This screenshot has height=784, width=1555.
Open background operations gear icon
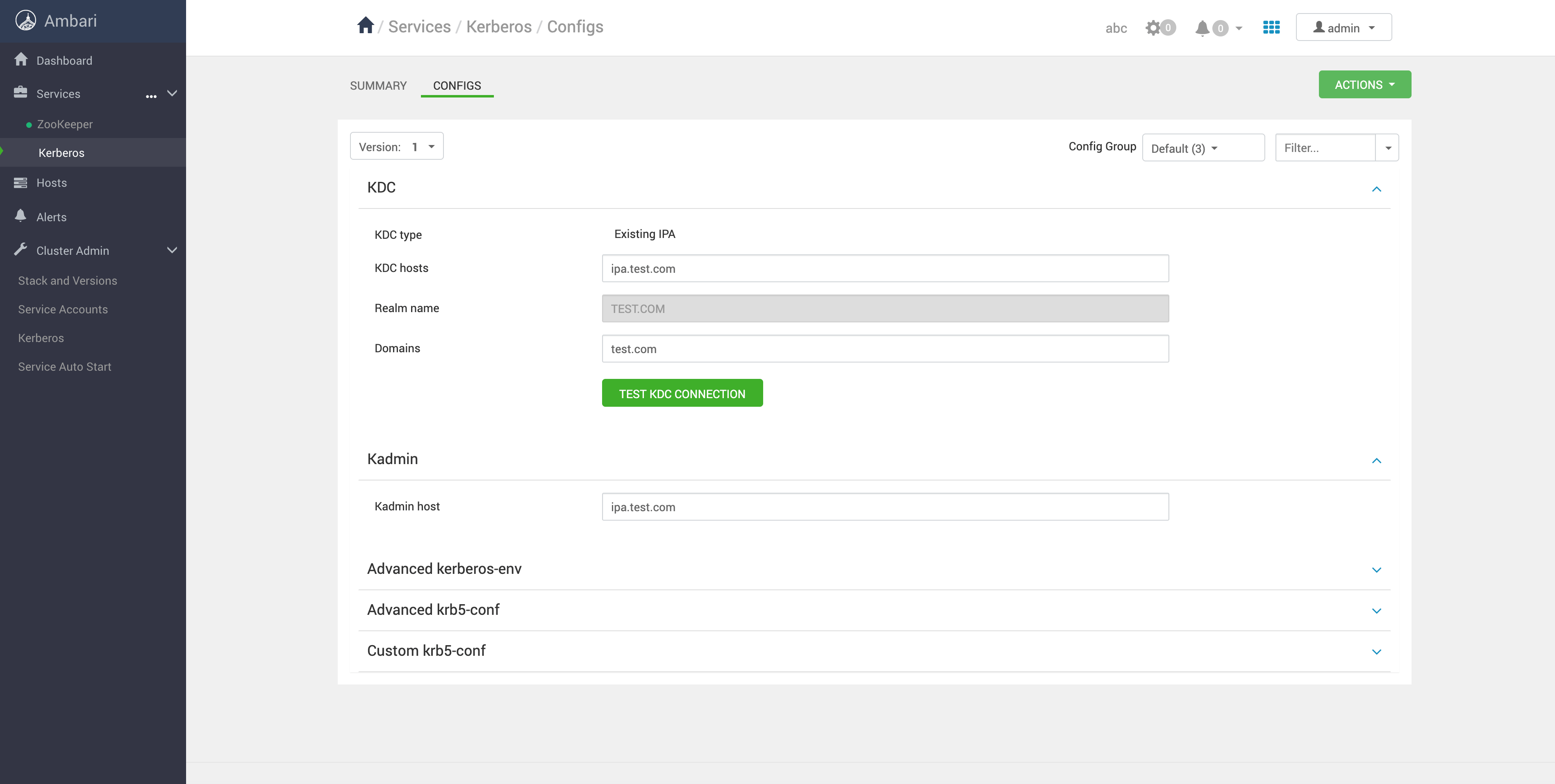(x=1153, y=28)
